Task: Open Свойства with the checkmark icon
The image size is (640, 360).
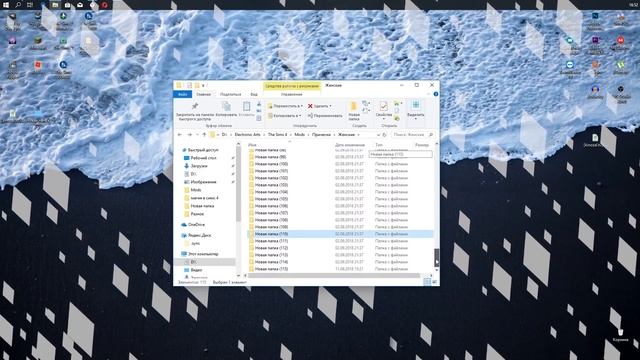Action: [383, 106]
